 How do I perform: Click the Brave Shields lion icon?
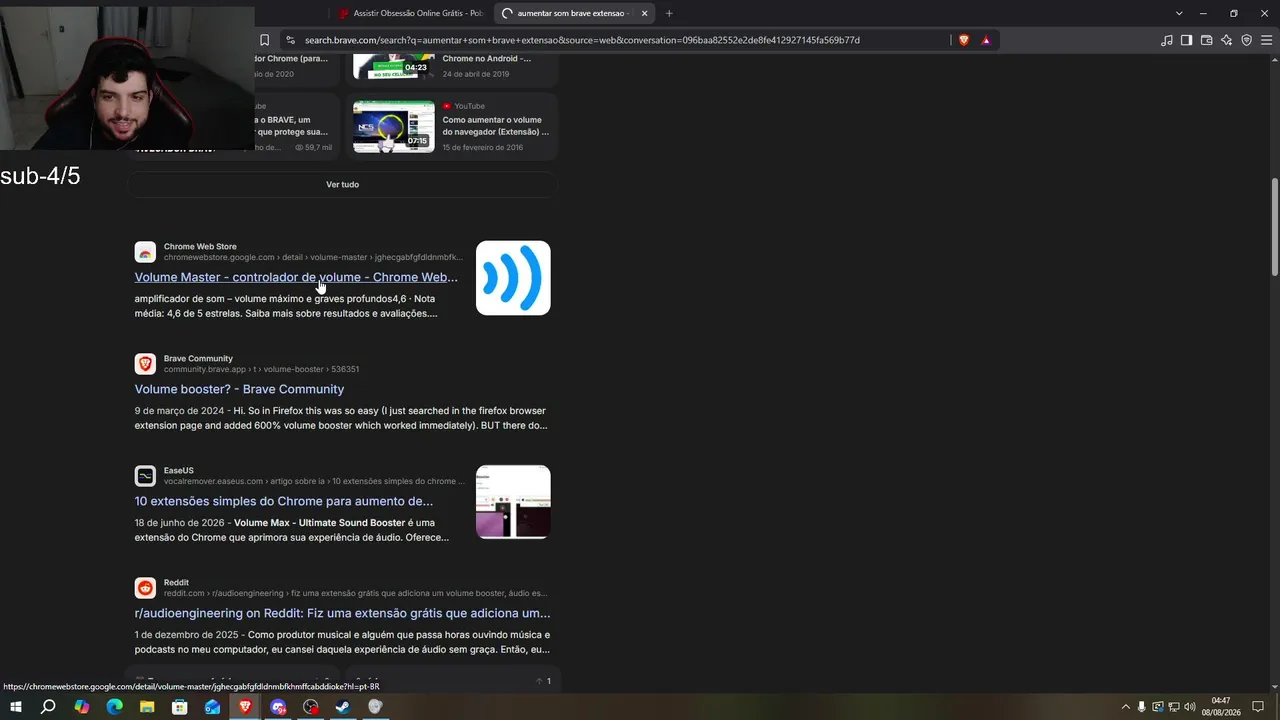coord(964,40)
